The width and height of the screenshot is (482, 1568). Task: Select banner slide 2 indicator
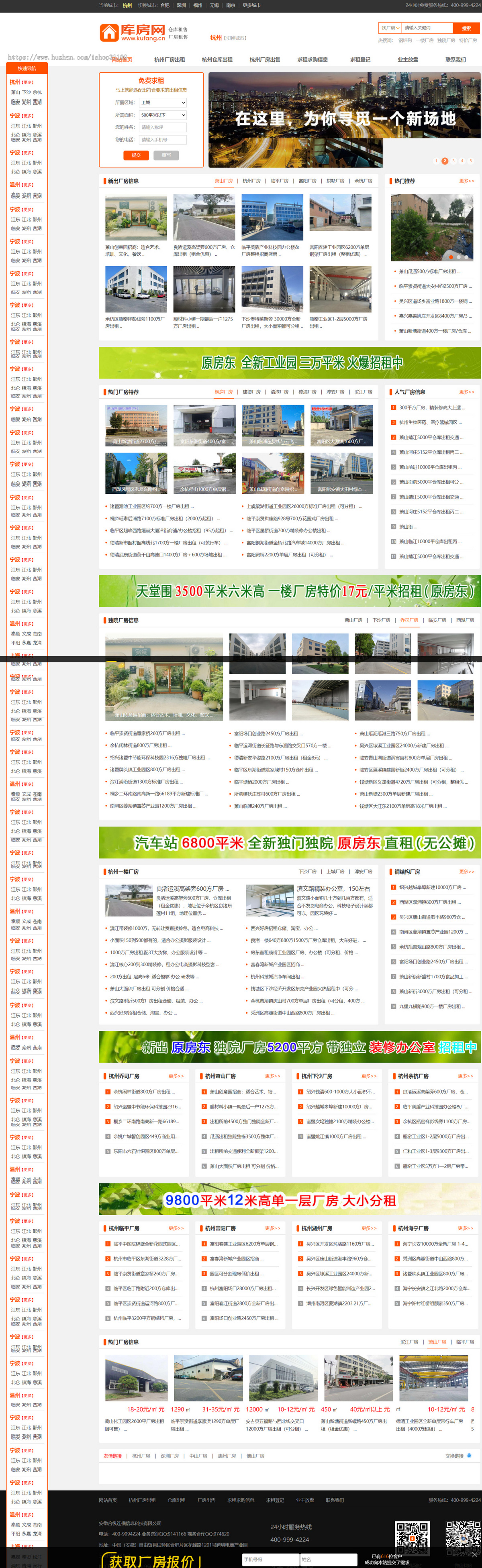click(445, 161)
